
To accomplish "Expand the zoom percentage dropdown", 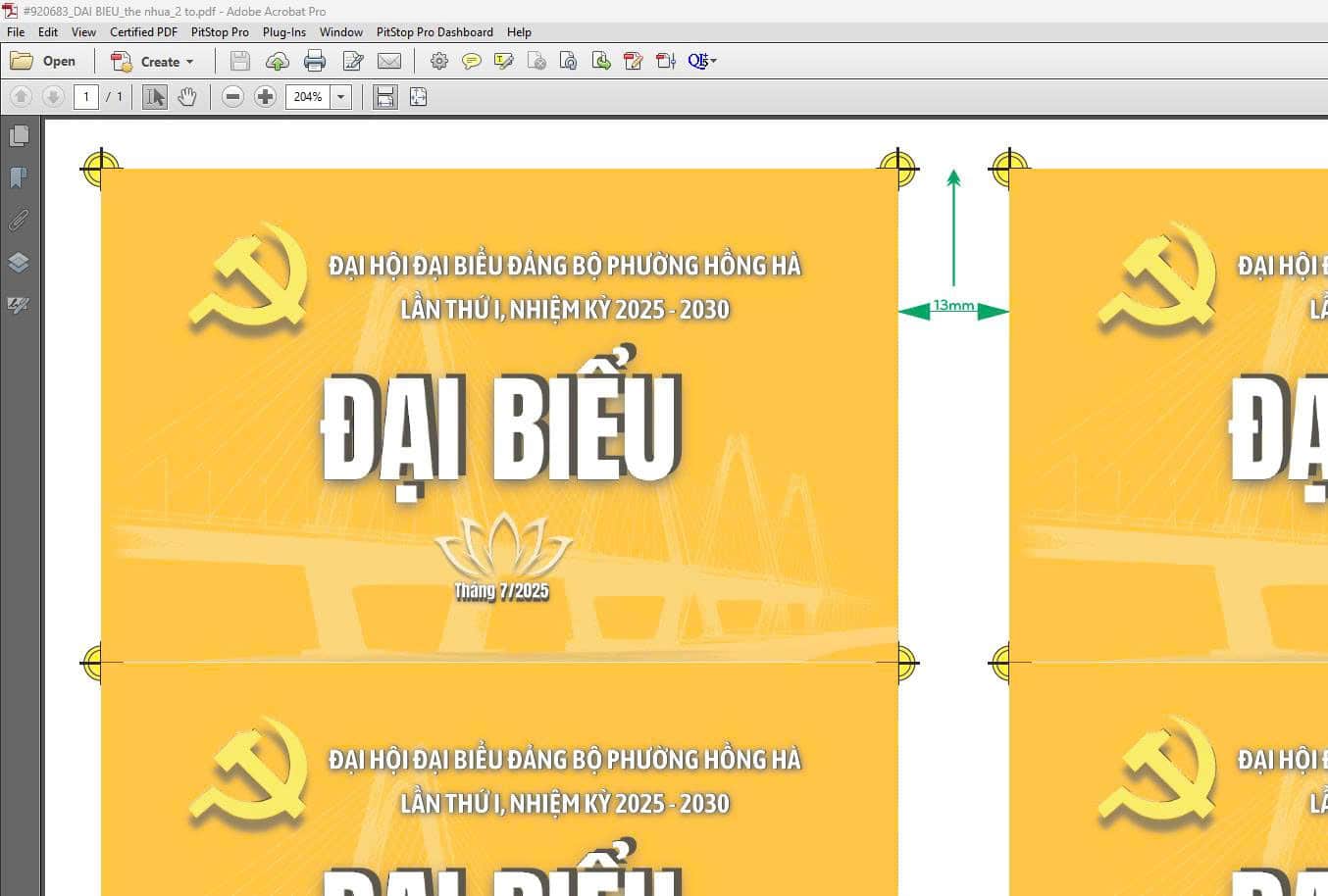I will (341, 97).
